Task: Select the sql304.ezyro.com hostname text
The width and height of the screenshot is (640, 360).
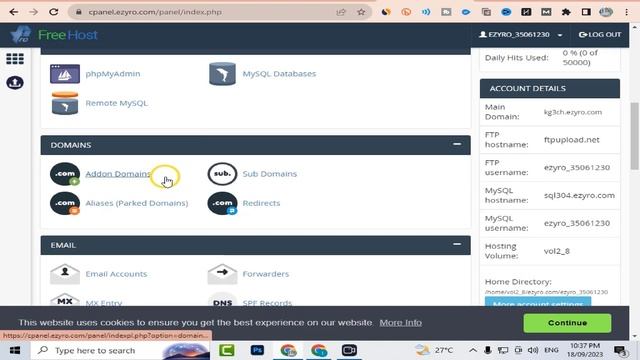Action: point(579,196)
